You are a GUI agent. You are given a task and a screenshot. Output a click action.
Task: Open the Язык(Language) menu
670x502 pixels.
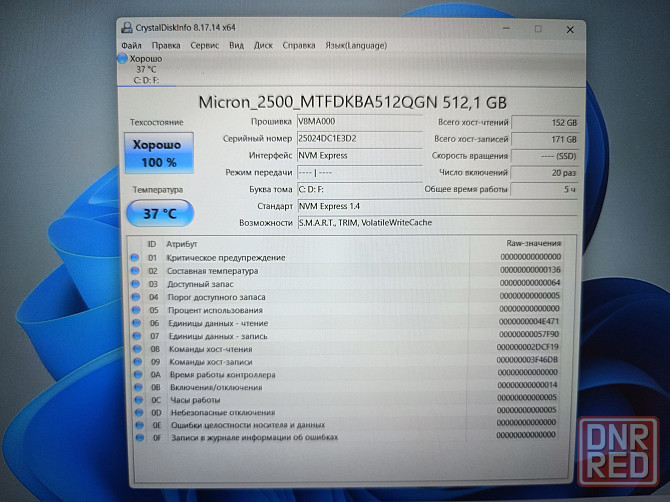[x=356, y=45]
